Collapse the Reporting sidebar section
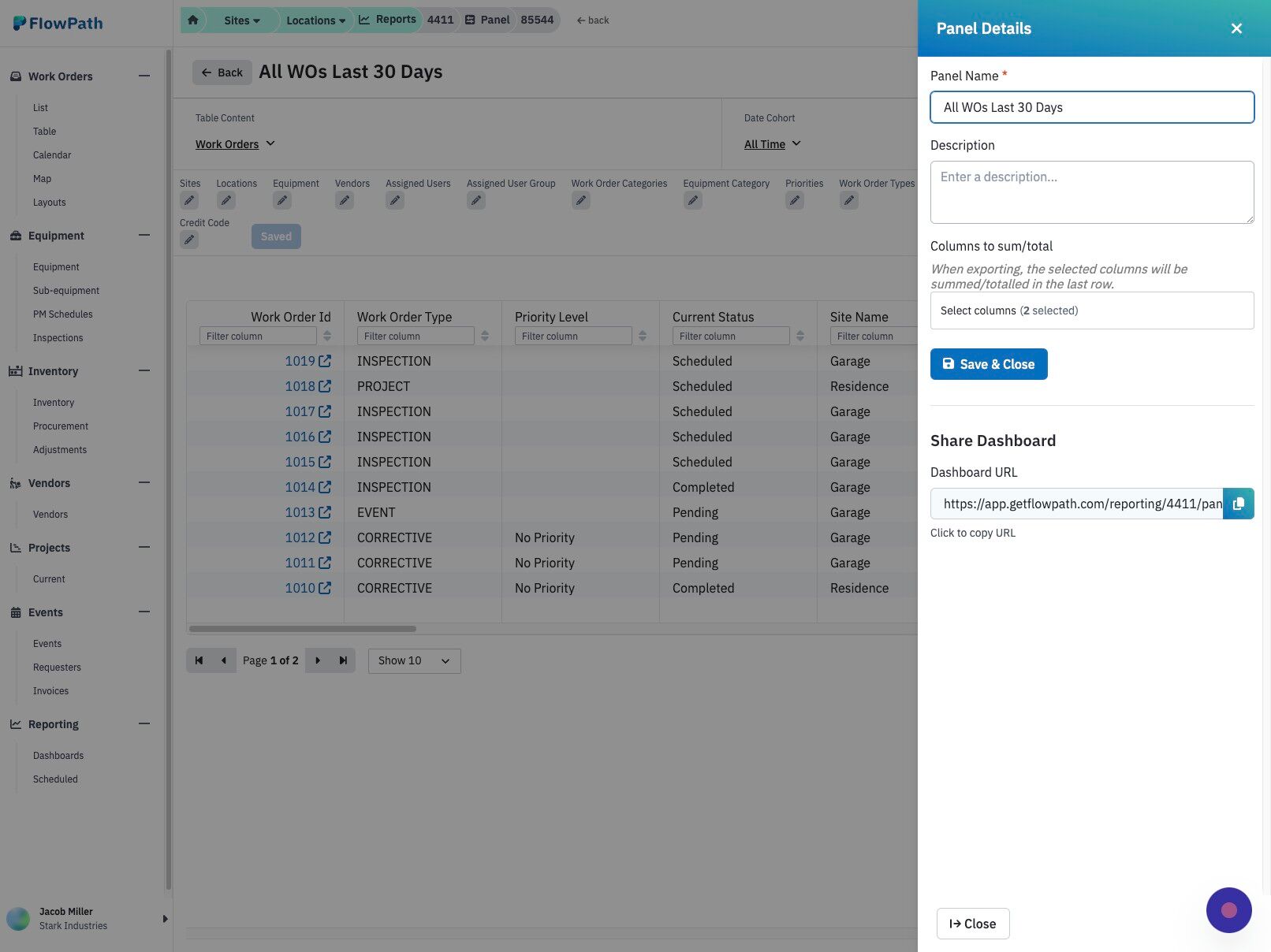The image size is (1271, 952). pos(144,724)
